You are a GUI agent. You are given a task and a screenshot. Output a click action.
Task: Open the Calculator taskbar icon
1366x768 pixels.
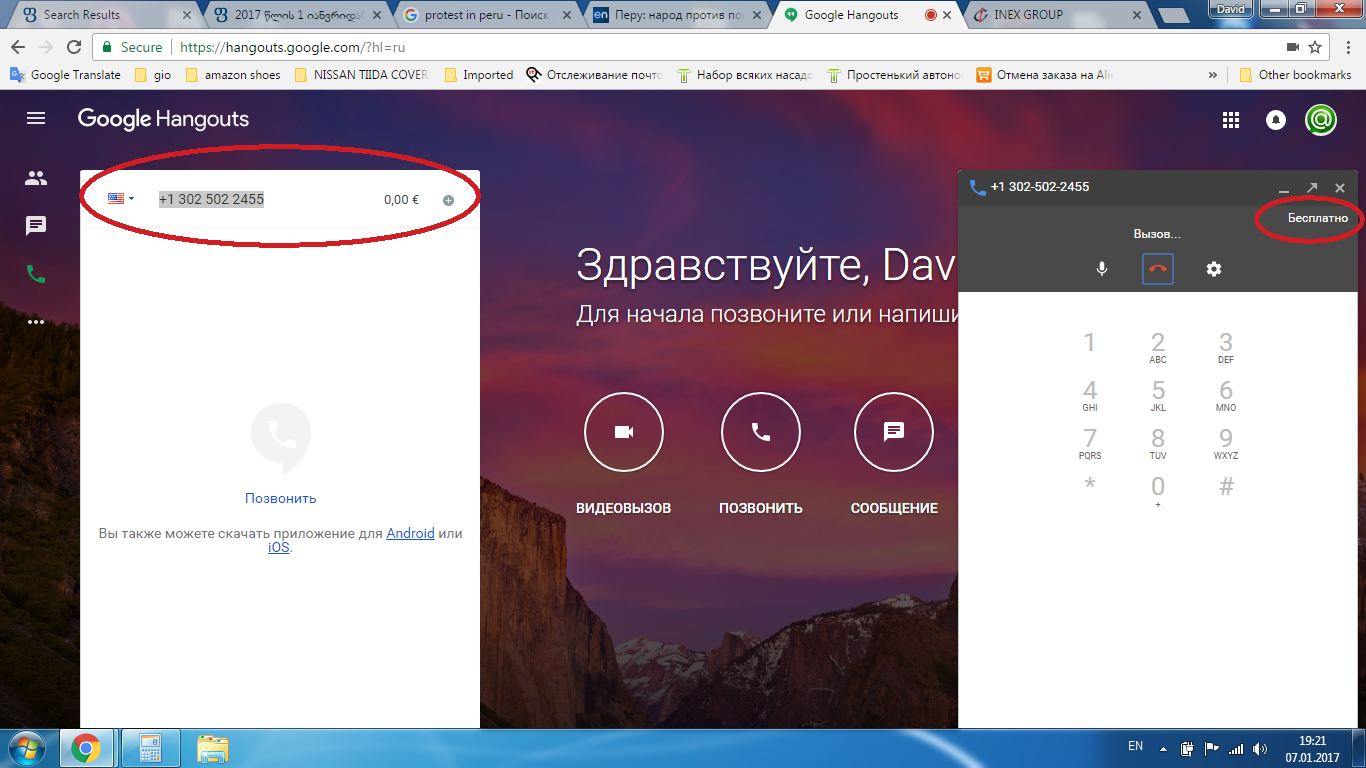click(151, 748)
